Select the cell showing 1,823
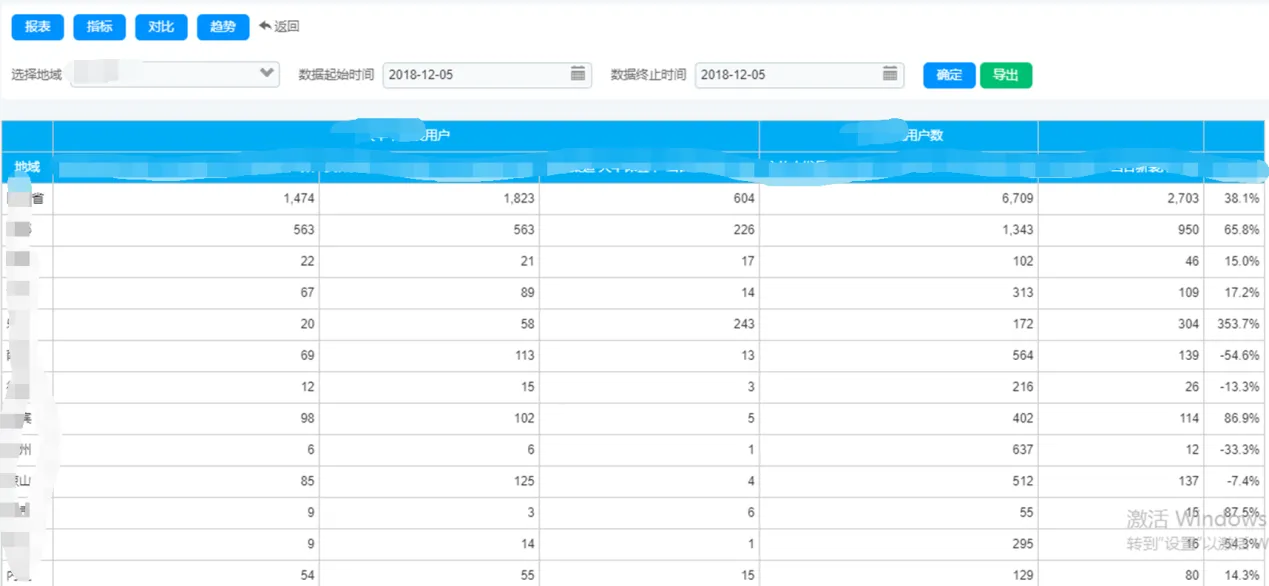The height and width of the screenshot is (586, 1269). pyautogui.click(x=429, y=199)
